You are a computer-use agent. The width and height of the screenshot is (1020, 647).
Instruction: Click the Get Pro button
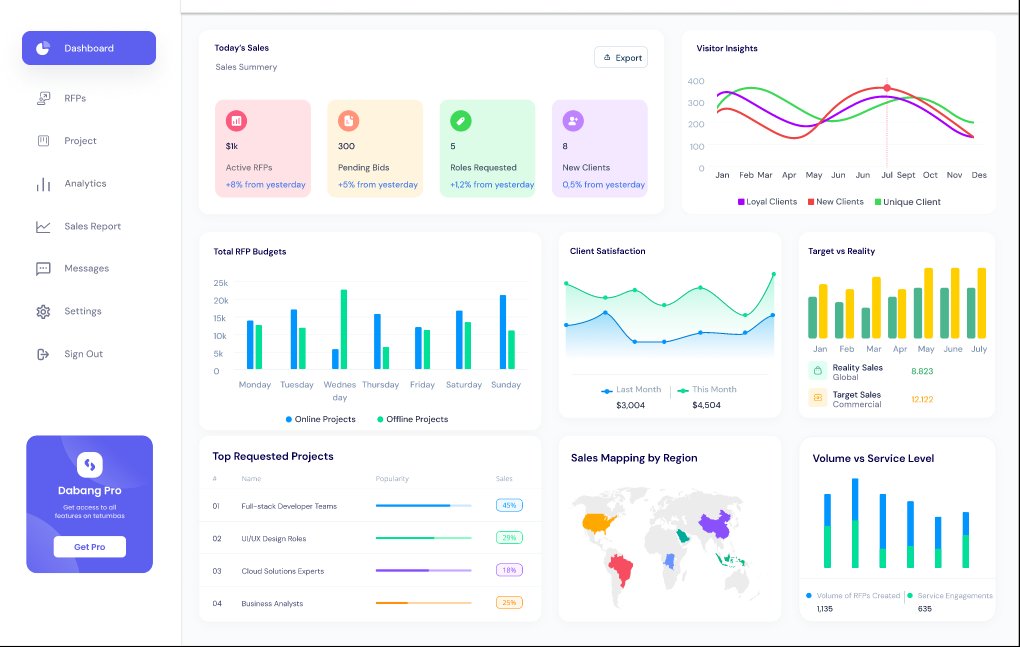pos(89,546)
